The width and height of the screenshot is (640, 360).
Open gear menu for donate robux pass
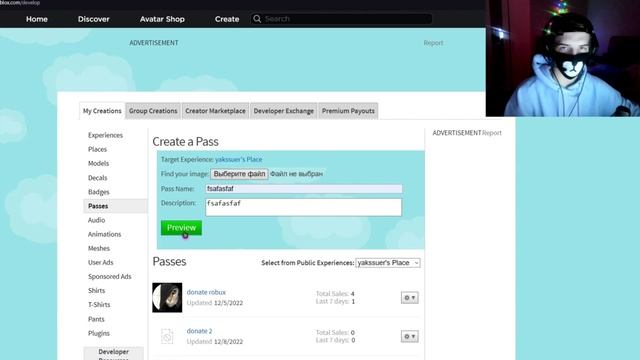click(x=409, y=298)
